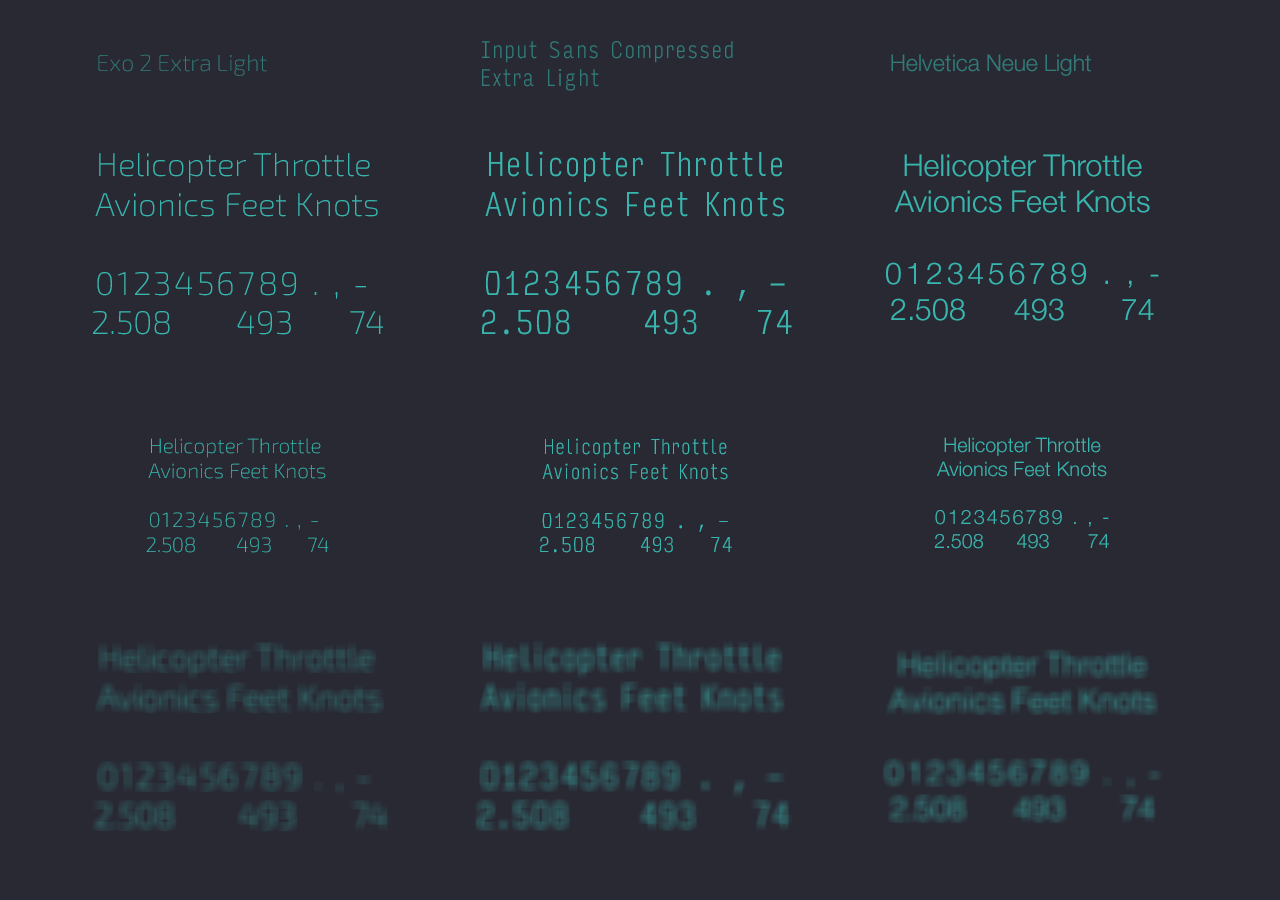Pick large sharp '493' in Input Sans sample
1280x900 pixels.
coord(670,323)
